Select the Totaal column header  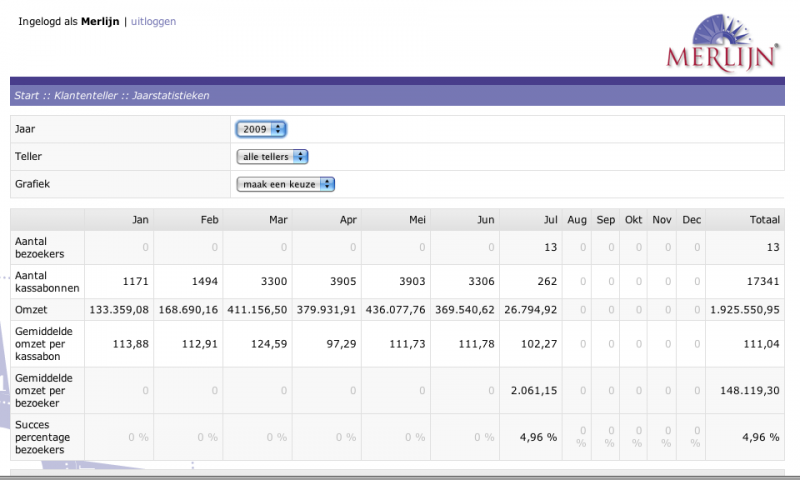coord(762,219)
